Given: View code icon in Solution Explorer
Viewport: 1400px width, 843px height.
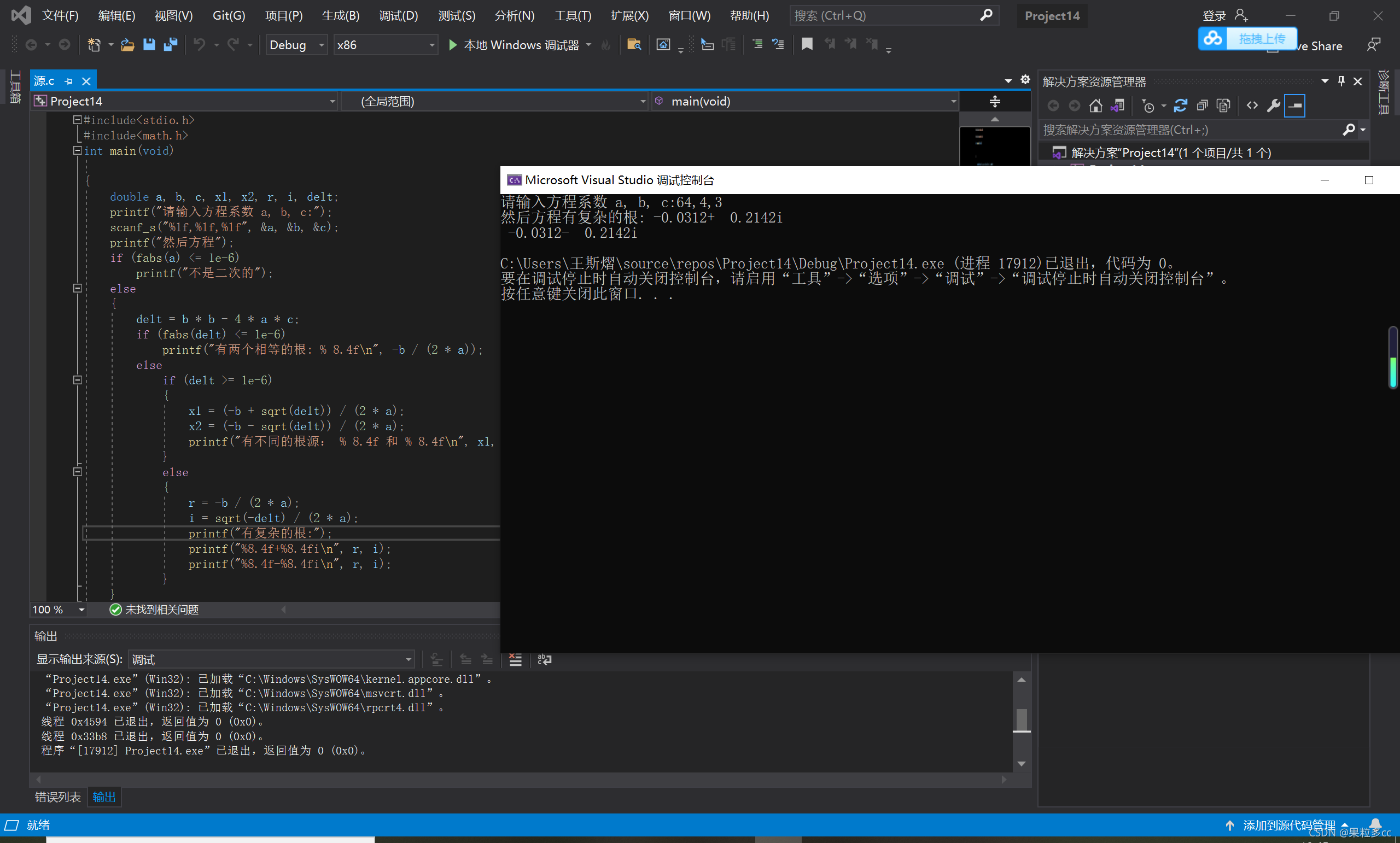Looking at the screenshot, I should click(1252, 106).
